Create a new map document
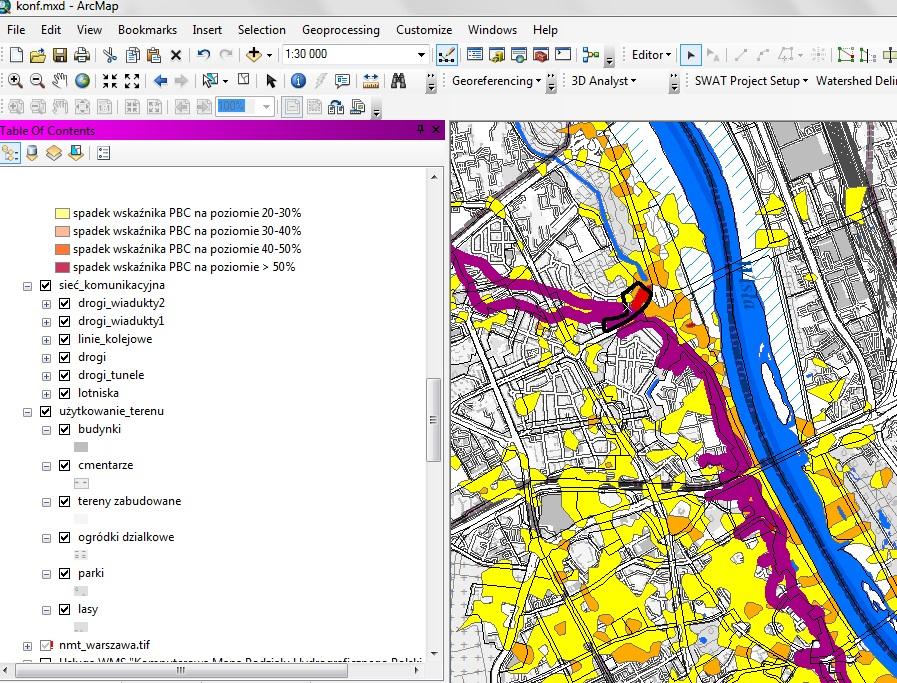The width and height of the screenshot is (897, 683). tap(17, 55)
